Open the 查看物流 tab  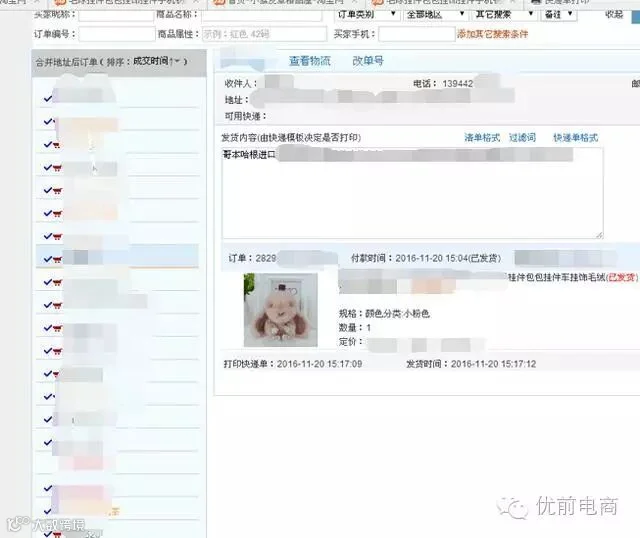pos(310,61)
